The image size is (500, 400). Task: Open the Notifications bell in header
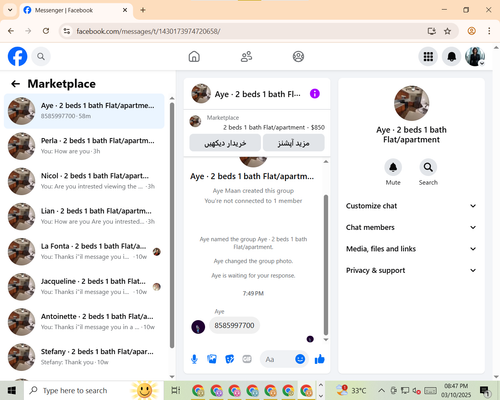(451, 57)
